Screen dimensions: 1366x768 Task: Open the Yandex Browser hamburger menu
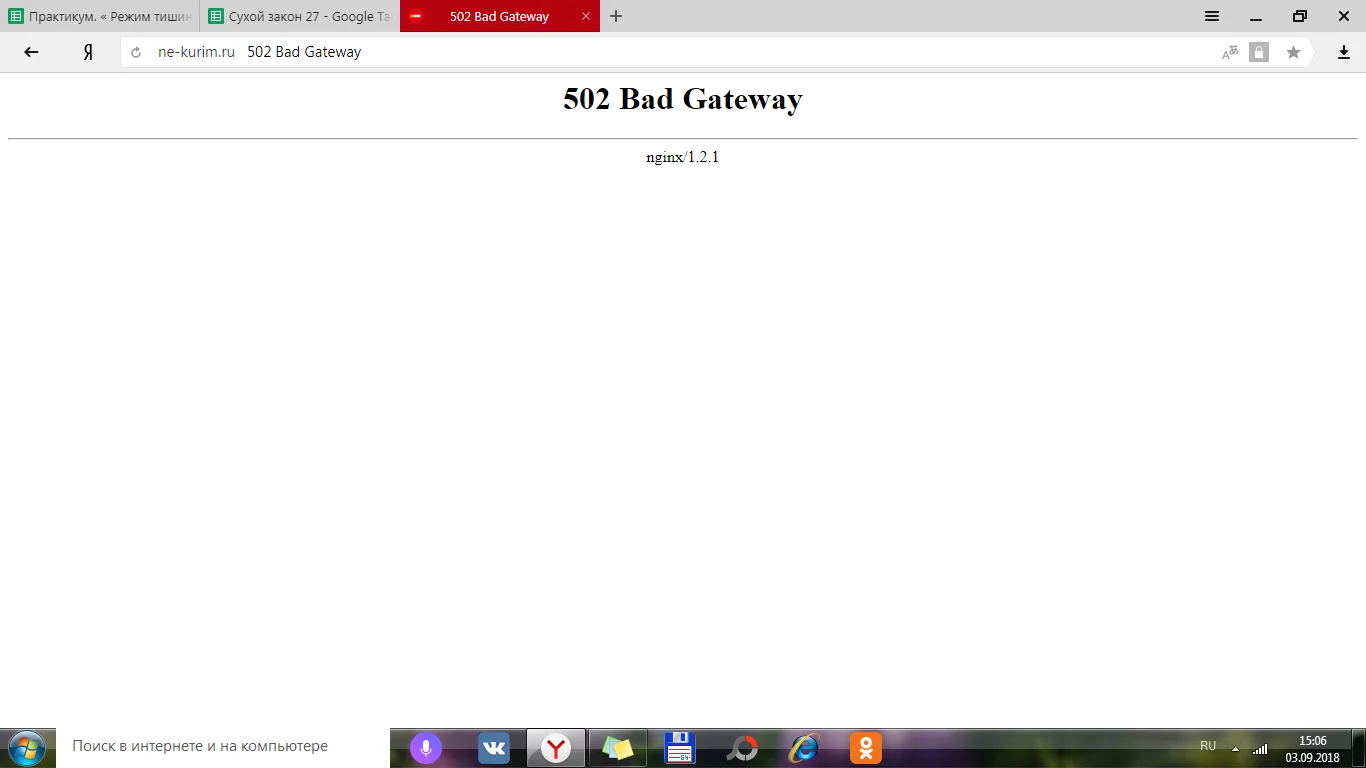point(1212,16)
